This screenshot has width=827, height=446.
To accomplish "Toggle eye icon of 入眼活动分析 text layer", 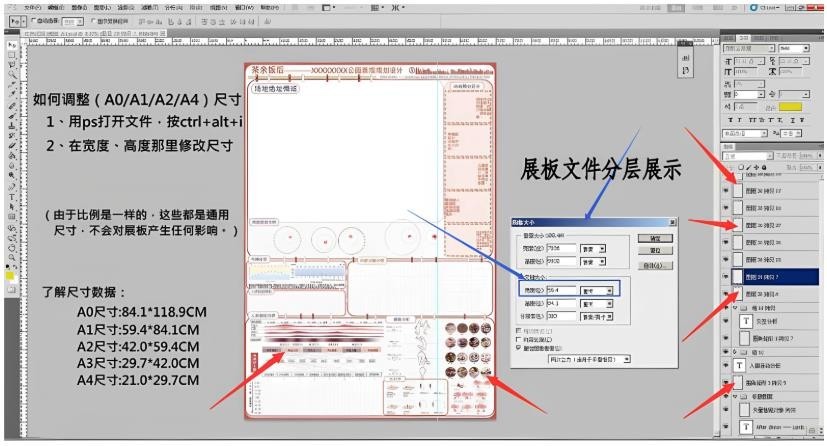I will tap(726, 365).
